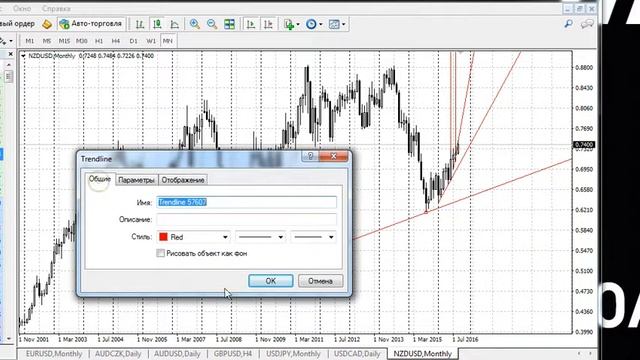The image size is (640, 360).
Task: Expand the periods clock dropdown arrow
Action: coord(320,24)
